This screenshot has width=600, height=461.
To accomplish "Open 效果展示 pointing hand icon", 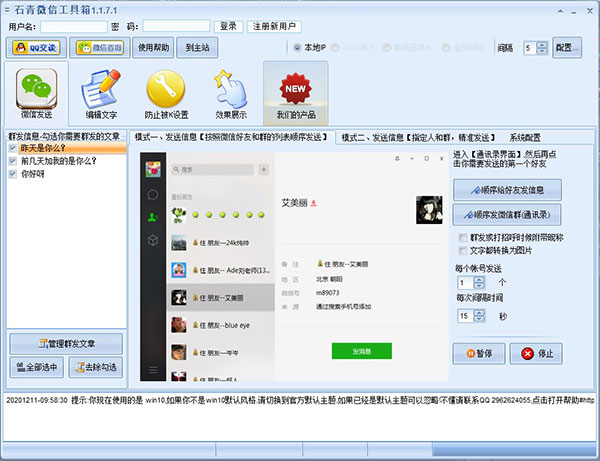I will pyautogui.click(x=231, y=93).
